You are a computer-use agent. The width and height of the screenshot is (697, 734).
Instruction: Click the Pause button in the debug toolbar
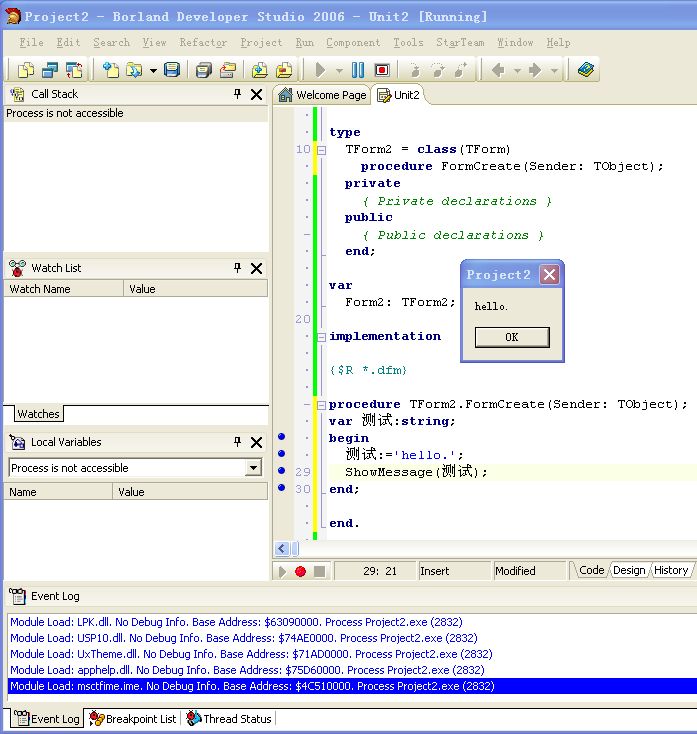point(360,70)
